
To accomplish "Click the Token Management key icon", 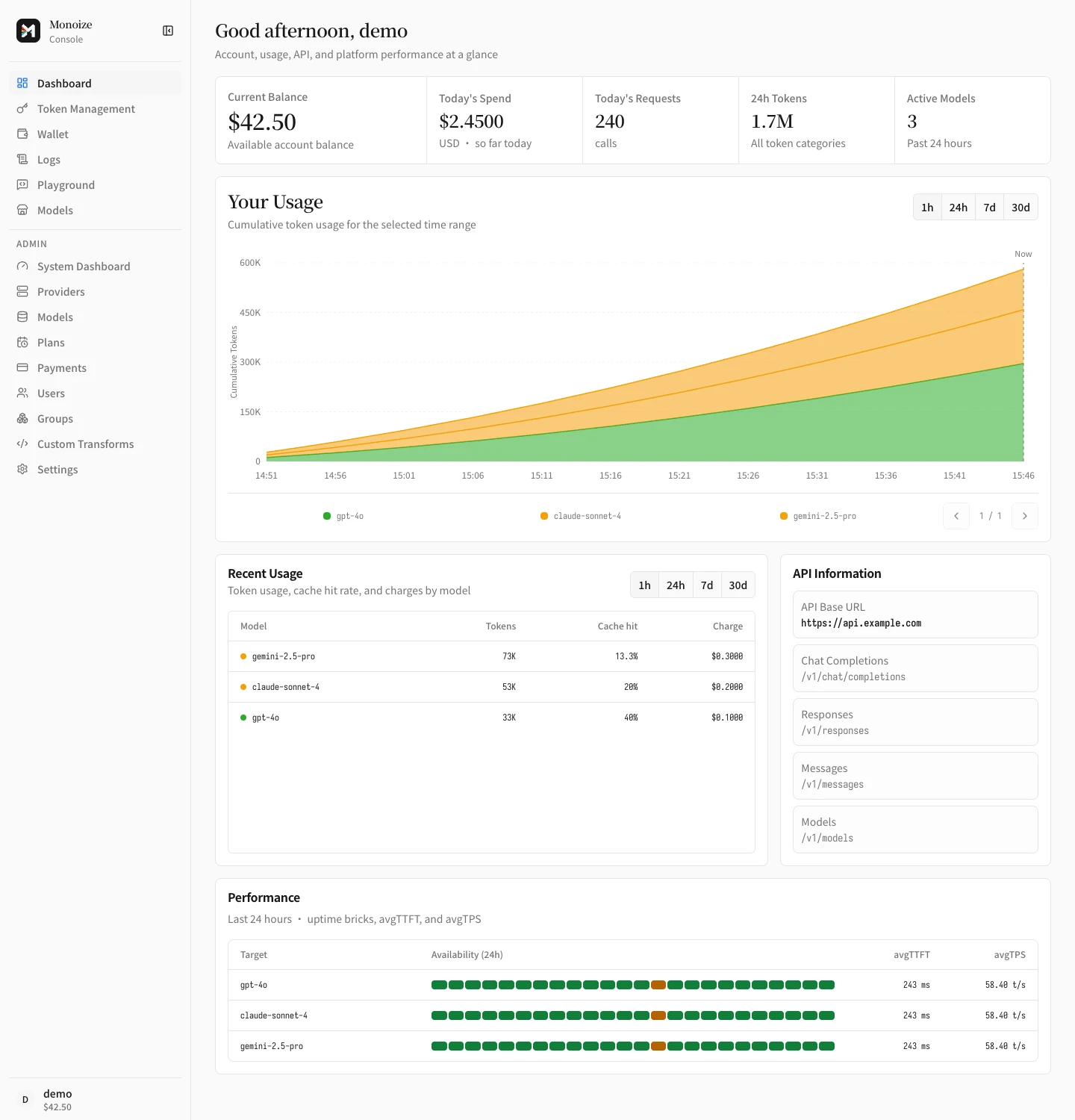I will 22,108.
